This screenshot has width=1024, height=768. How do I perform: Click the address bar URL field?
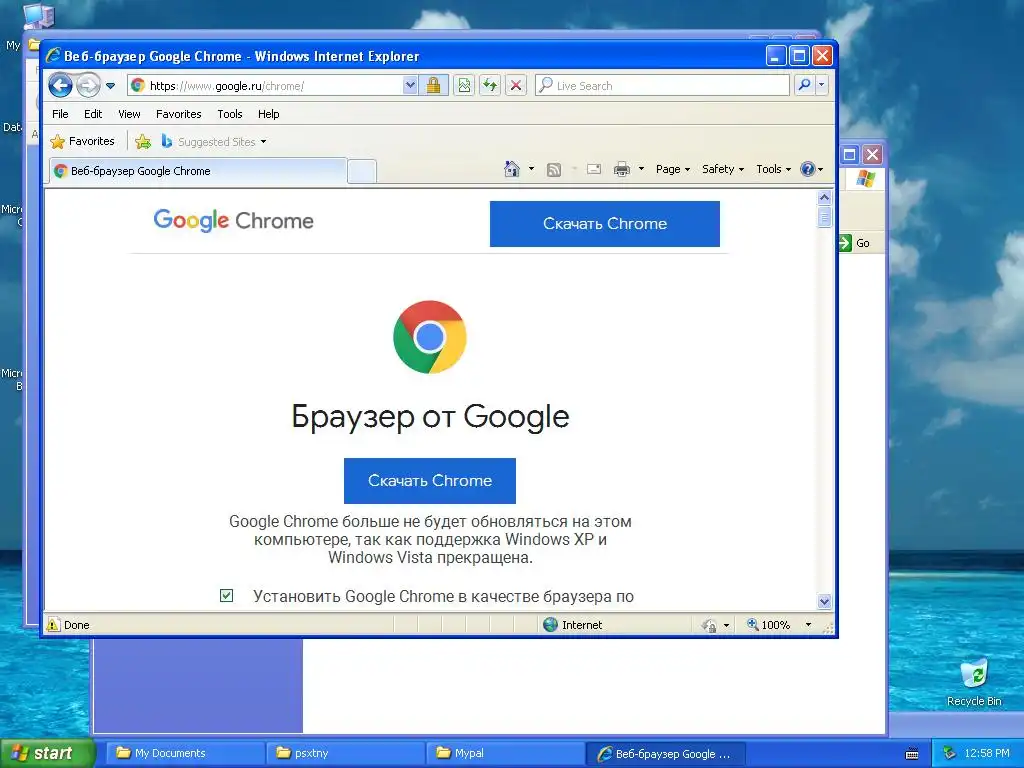[265, 86]
